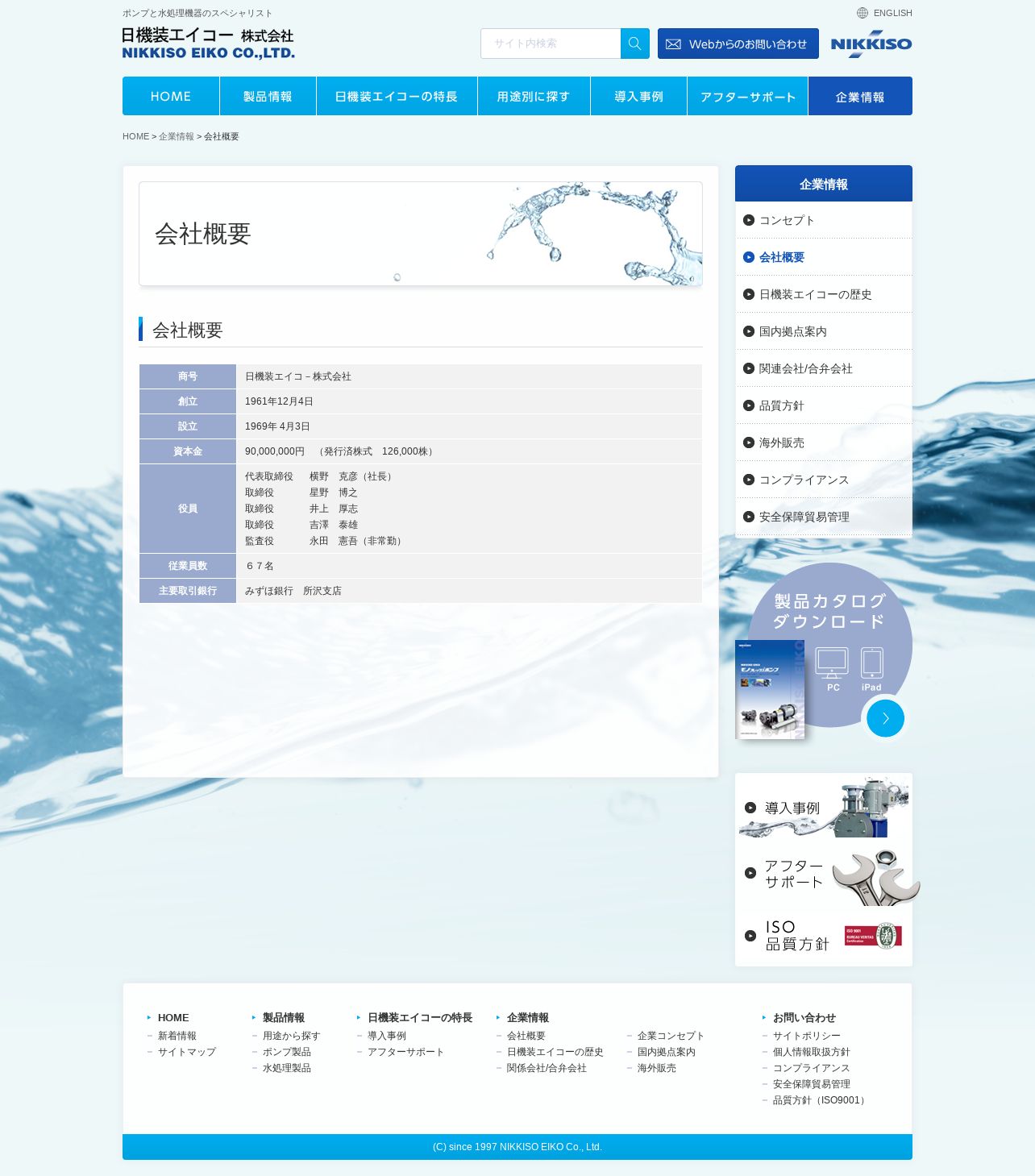Open the HOME navigation tab
This screenshot has height=1176, width=1035.
(171, 96)
